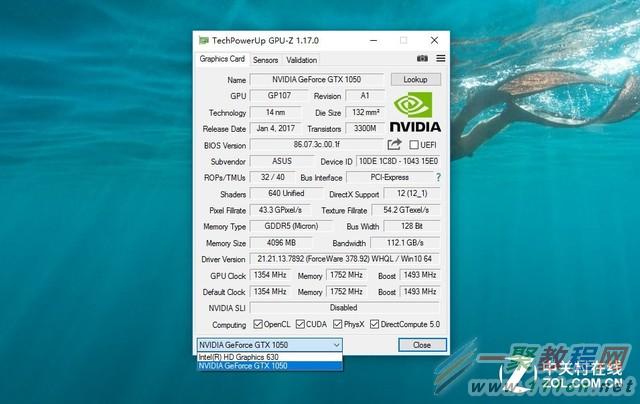
Task: Open the hamburger settings menu
Action: coord(441,59)
